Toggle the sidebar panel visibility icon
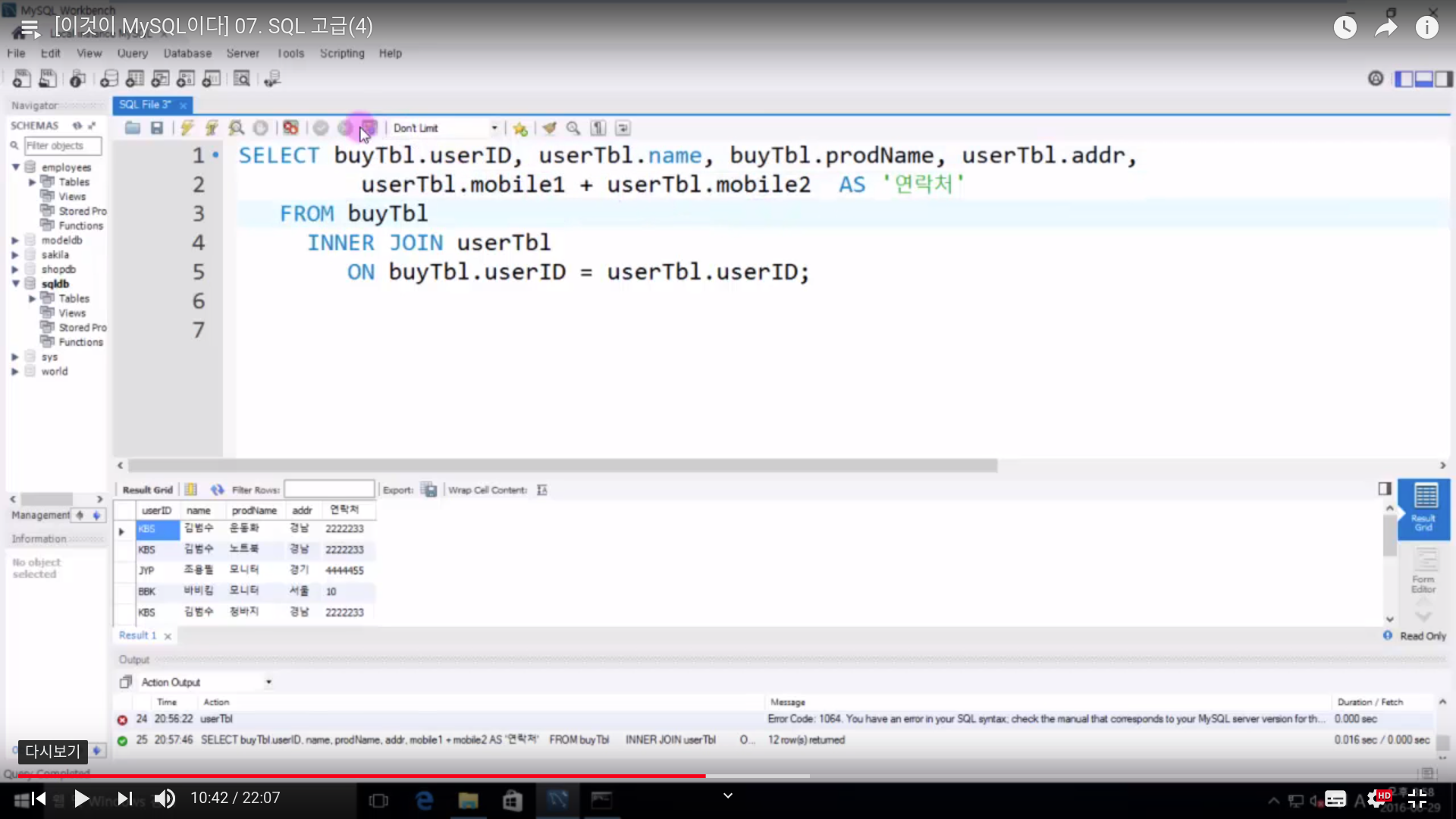Viewport: 1456px width, 819px height. coord(1404,79)
